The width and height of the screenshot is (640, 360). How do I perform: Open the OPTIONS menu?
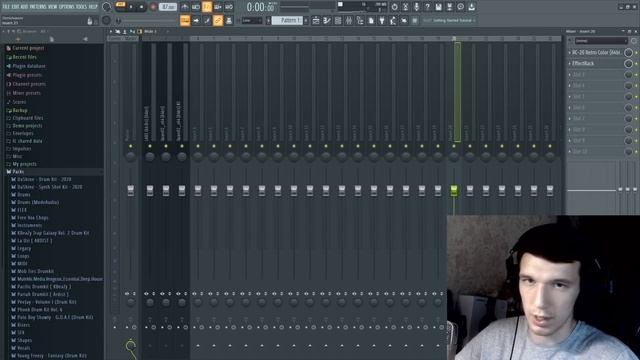(x=68, y=7)
